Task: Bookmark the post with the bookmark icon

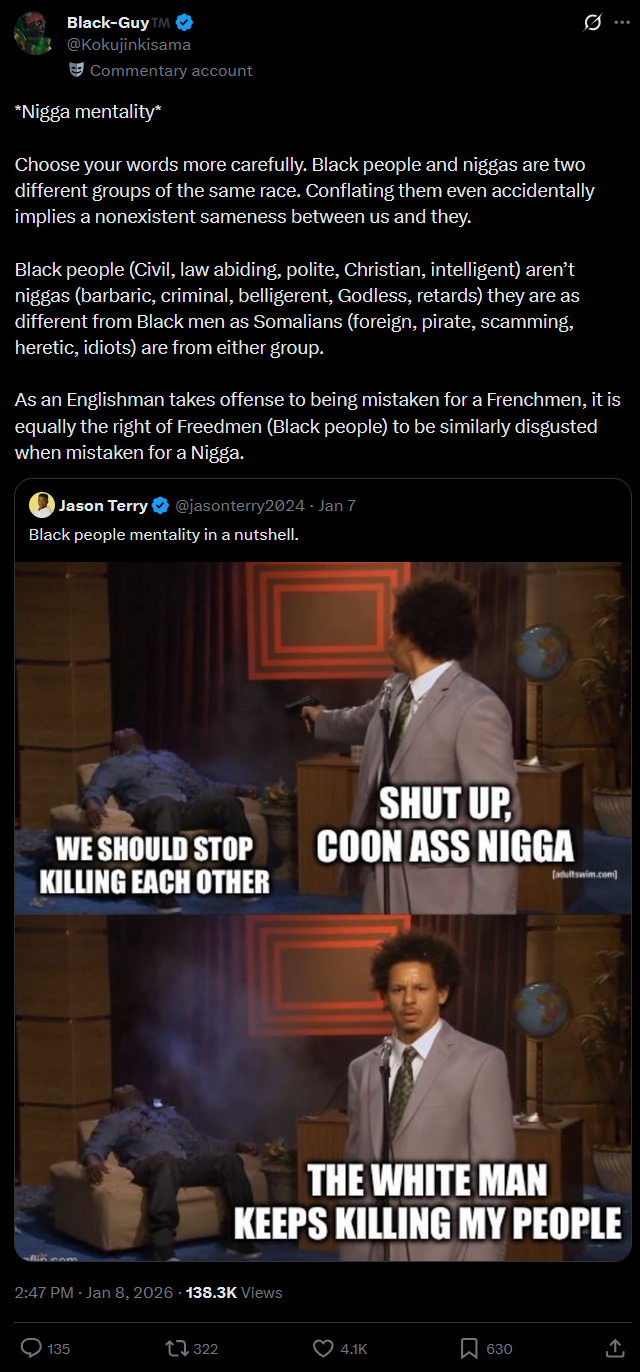Action: 469,1348
